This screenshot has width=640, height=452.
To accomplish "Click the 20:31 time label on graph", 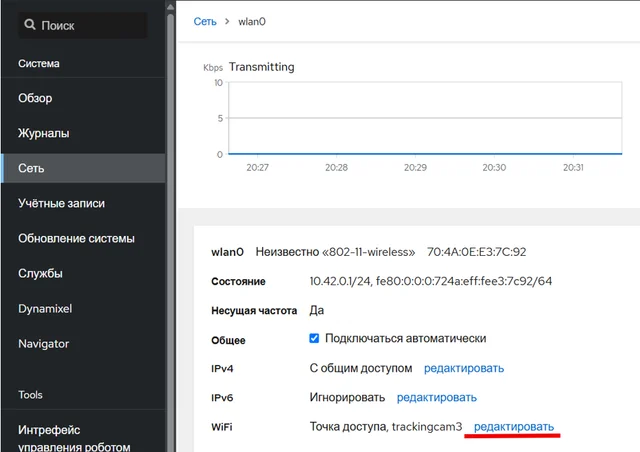I will (573, 167).
